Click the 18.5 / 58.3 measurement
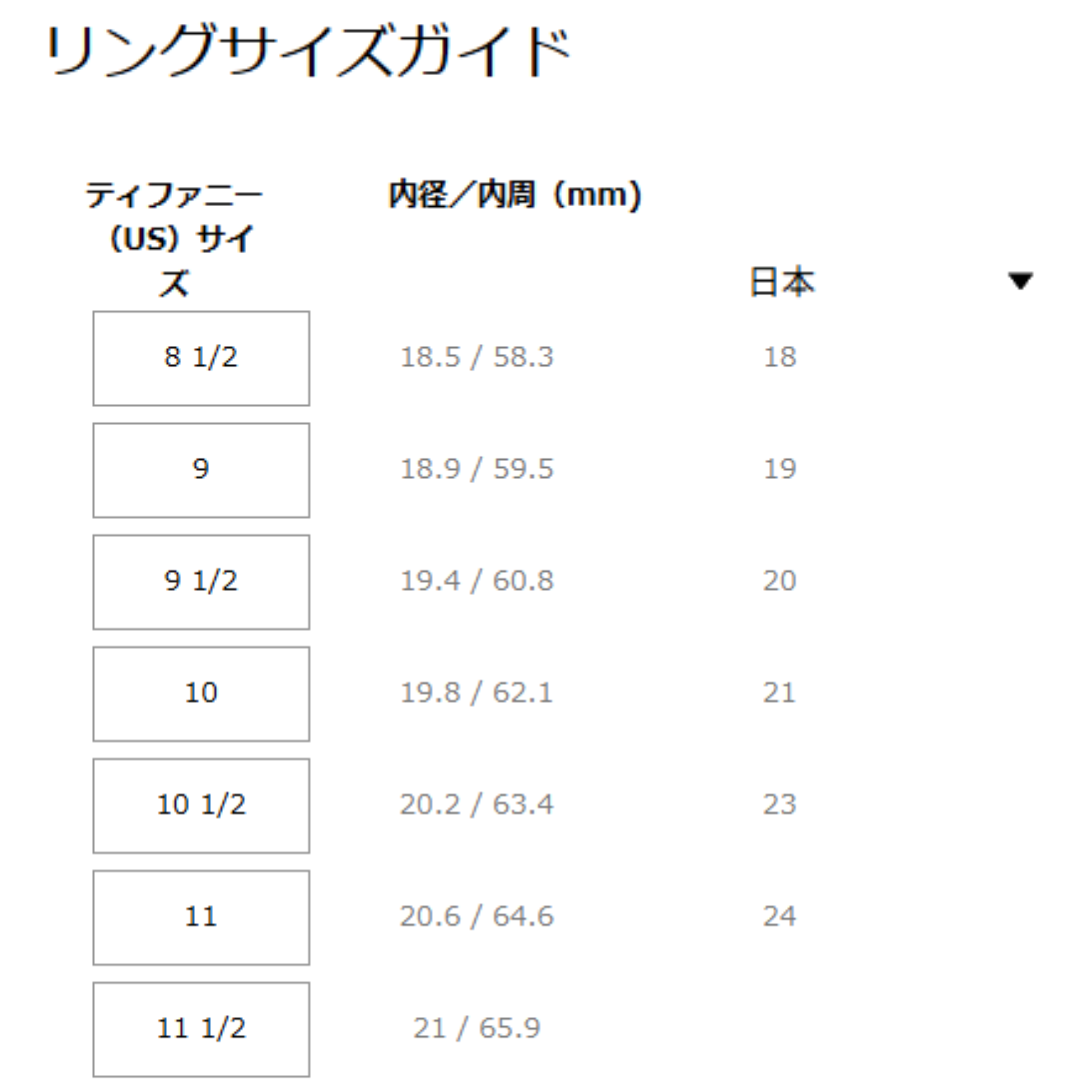Viewport: 1080px width, 1080px height. 477,358
